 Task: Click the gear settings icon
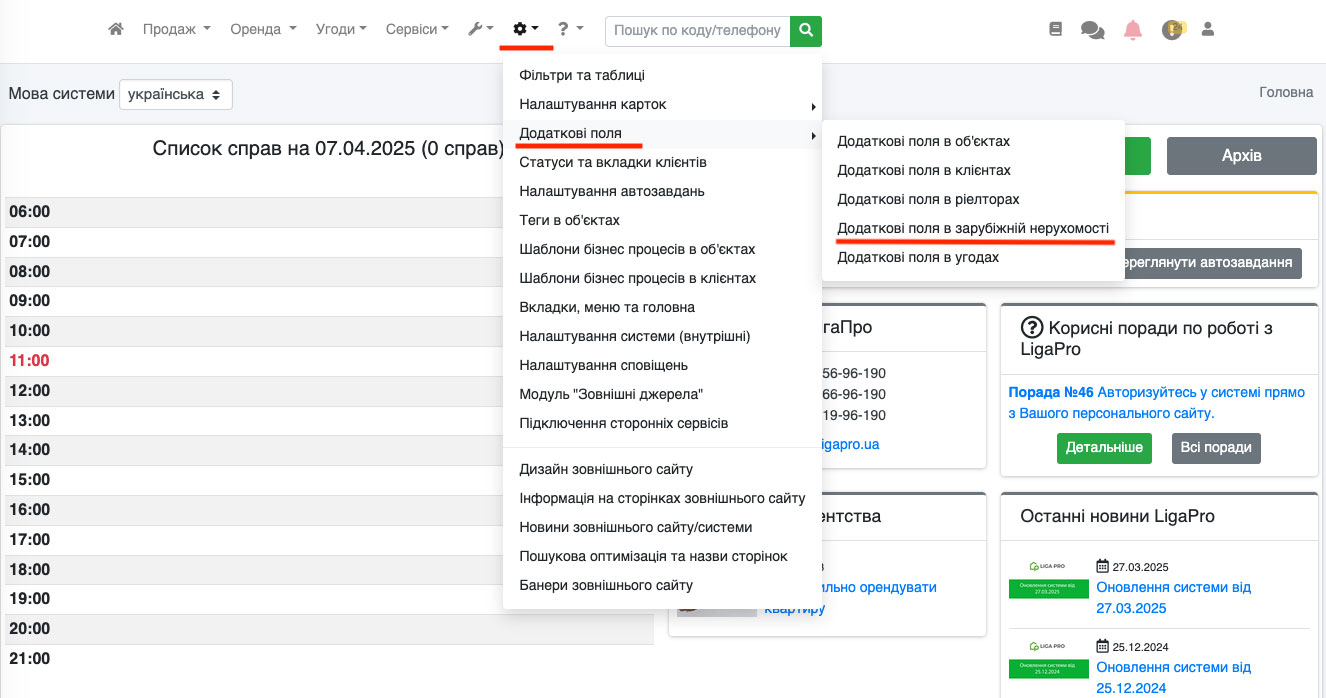click(525, 30)
